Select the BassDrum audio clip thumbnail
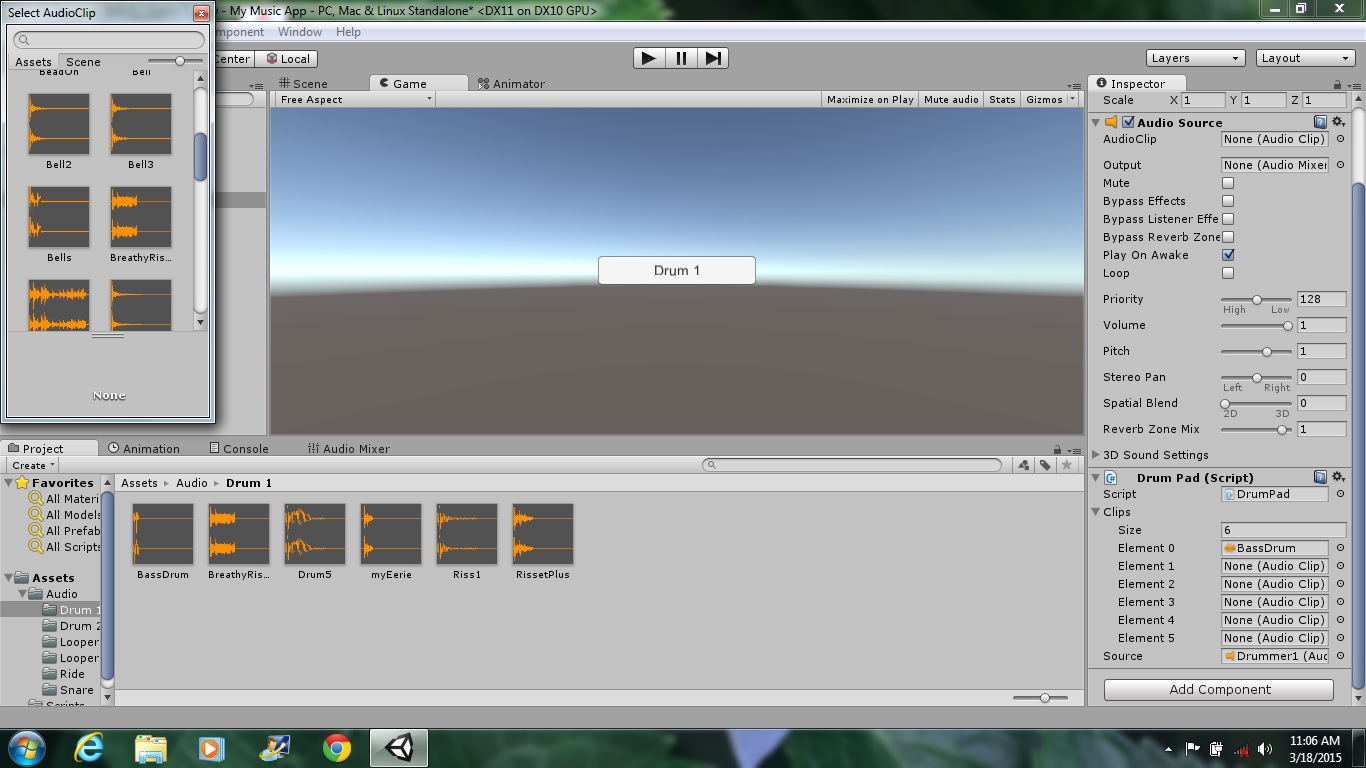Viewport: 1366px width, 768px height. 163,534
